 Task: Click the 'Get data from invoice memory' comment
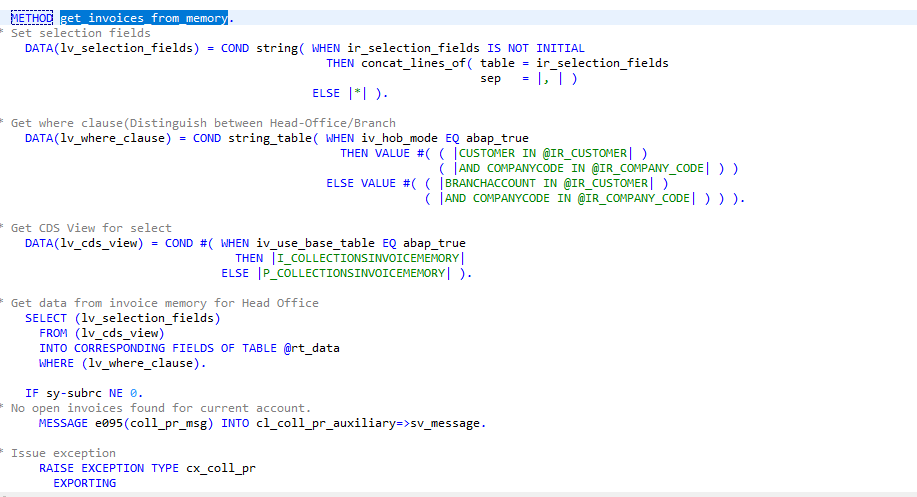coord(165,303)
